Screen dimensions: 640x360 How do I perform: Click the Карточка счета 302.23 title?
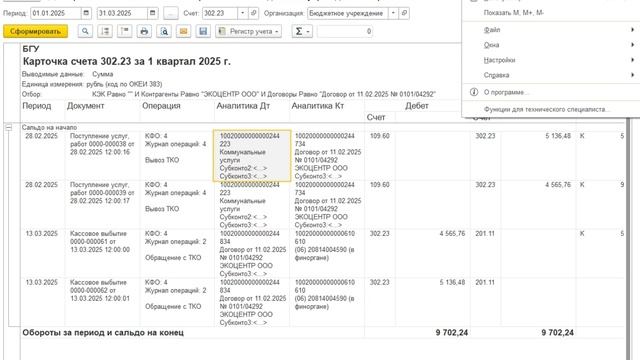[127, 62]
